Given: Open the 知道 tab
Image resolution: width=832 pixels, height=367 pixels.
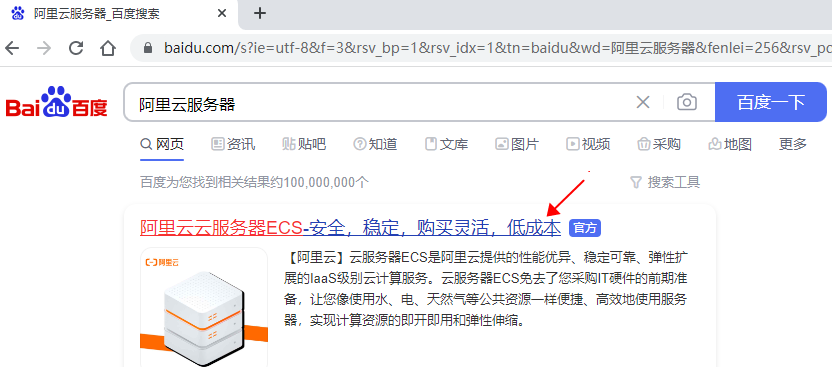Looking at the screenshot, I should click(375, 144).
